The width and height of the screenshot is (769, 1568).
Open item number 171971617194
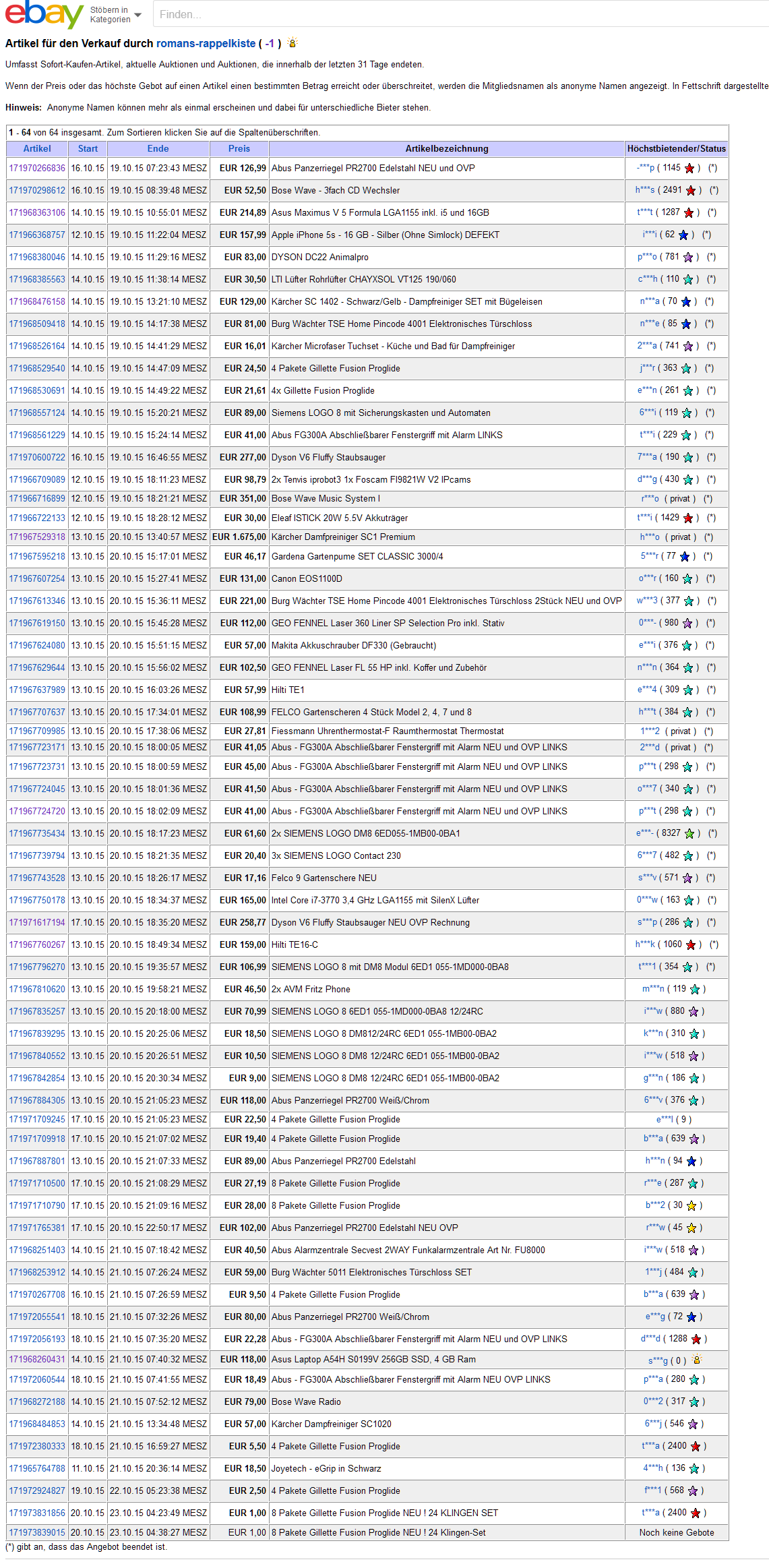[x=37, y=923]
